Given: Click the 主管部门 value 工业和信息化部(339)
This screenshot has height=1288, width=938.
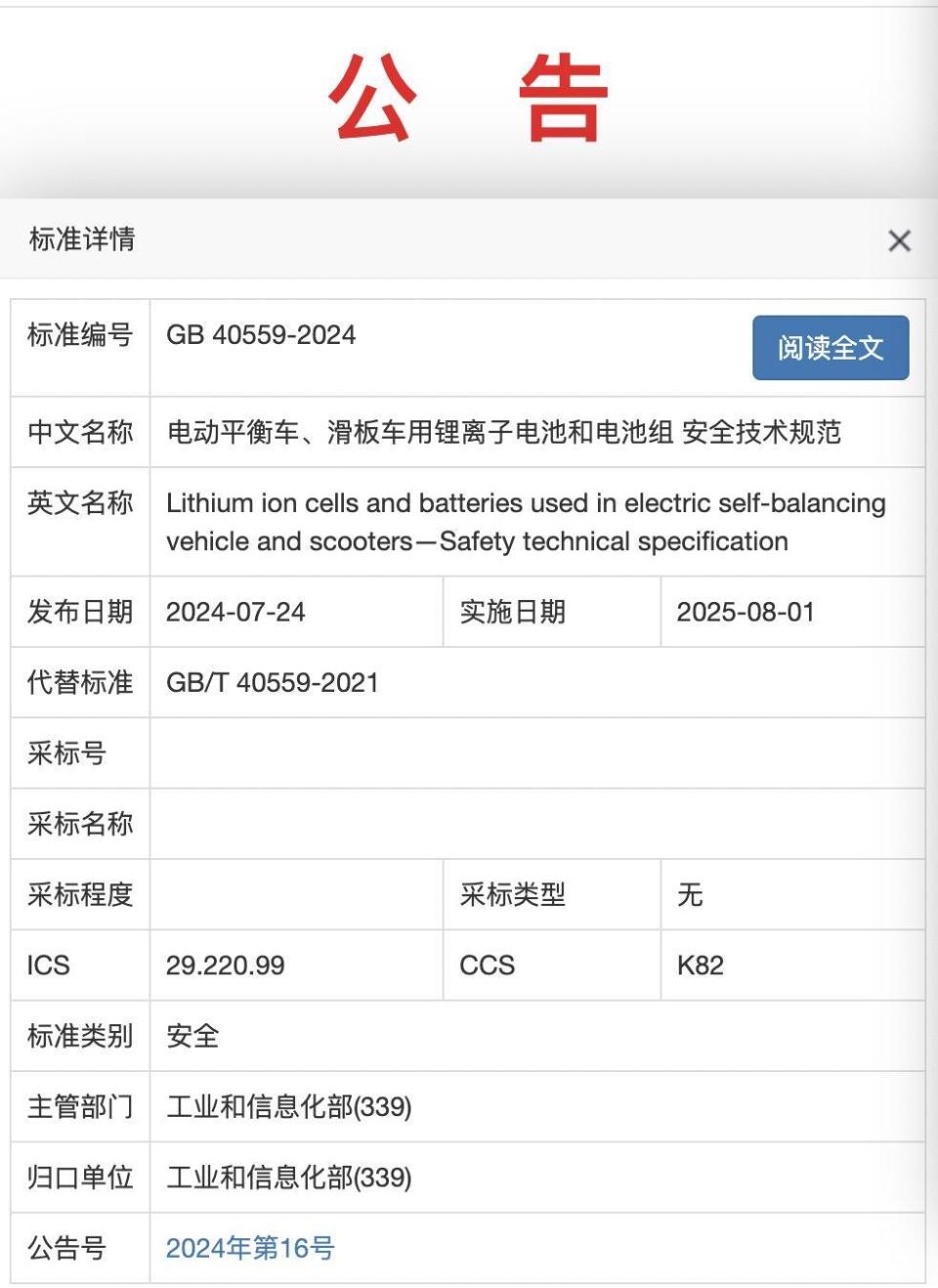Looking at the screenshot, I should [x=289, y=1107].
